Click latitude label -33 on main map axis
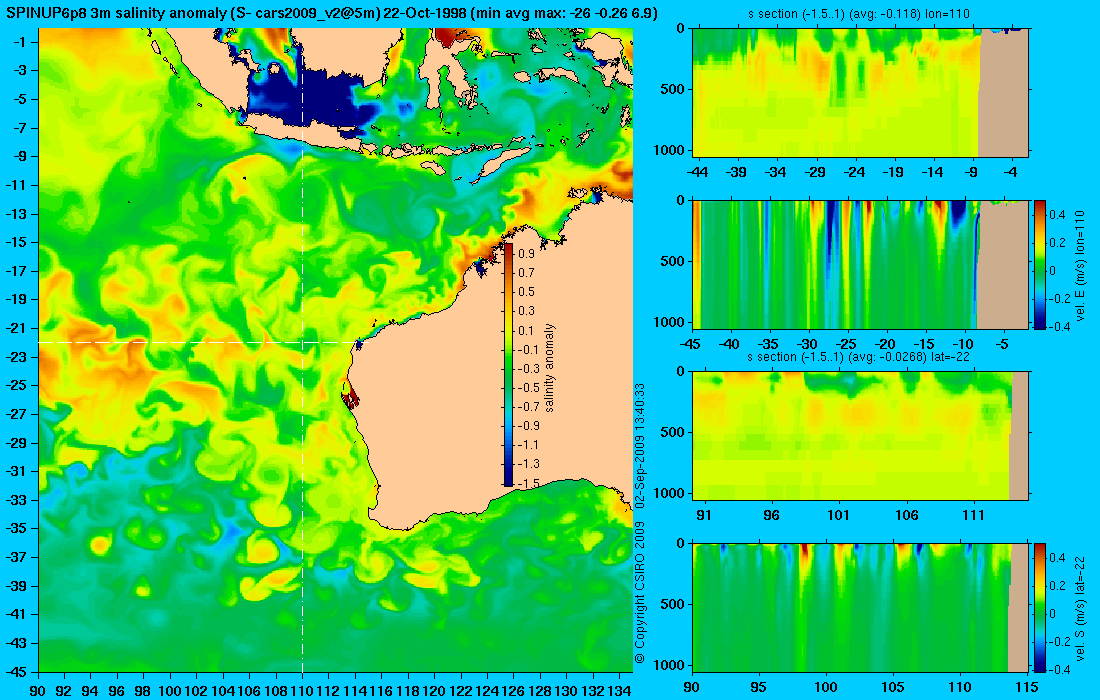This screenshot has height=700, width=1100. click(17, 499)
